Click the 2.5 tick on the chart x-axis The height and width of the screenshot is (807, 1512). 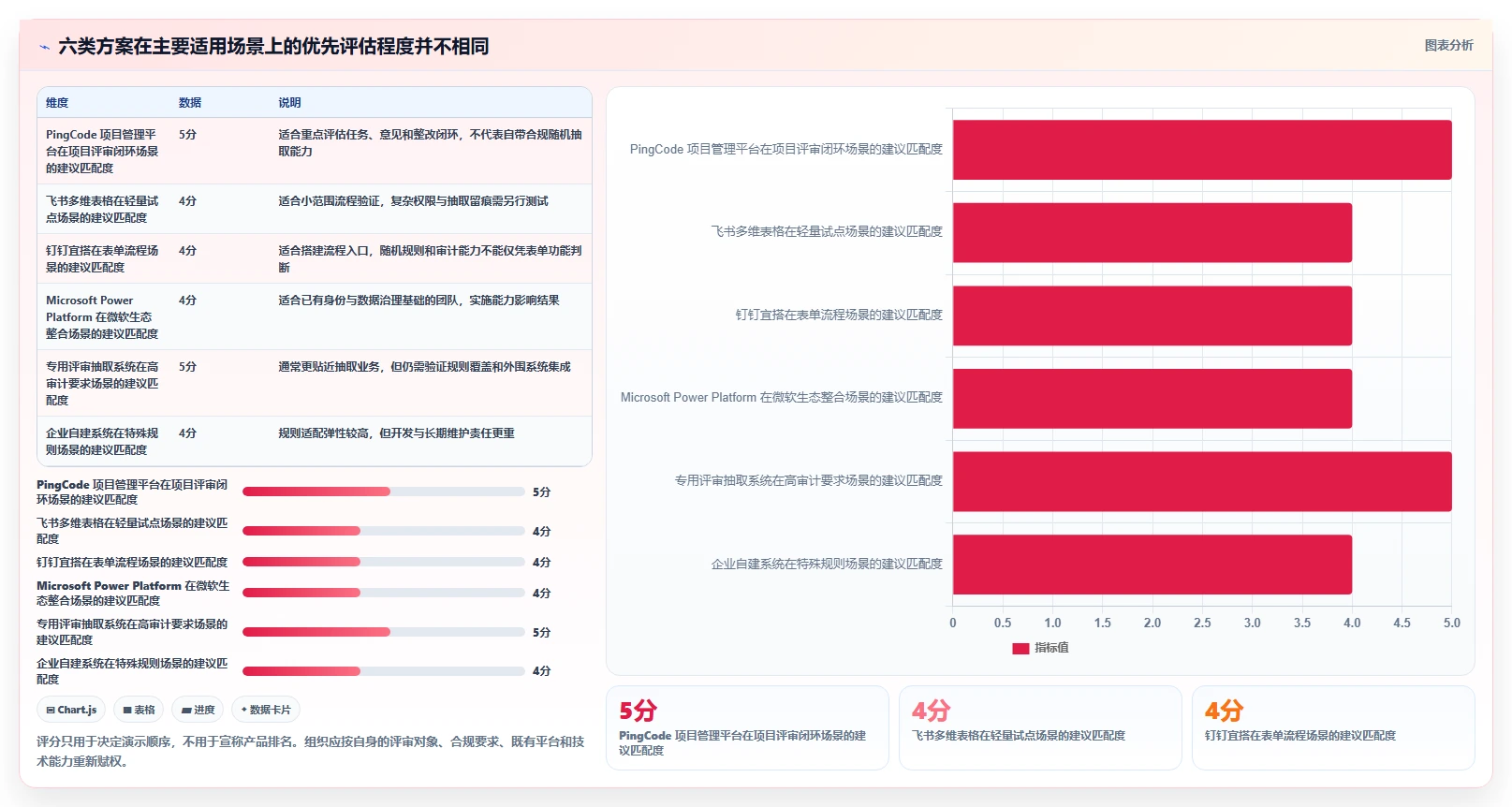tap(1202, 623)
